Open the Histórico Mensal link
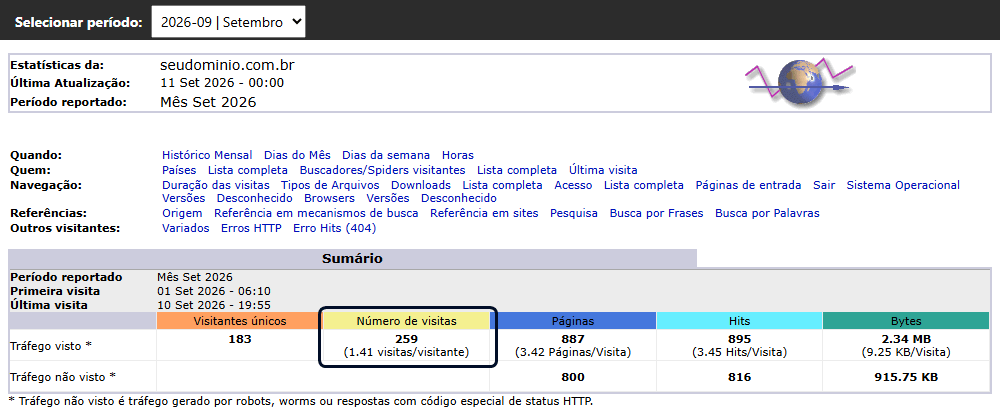 (x=207, y=155)
